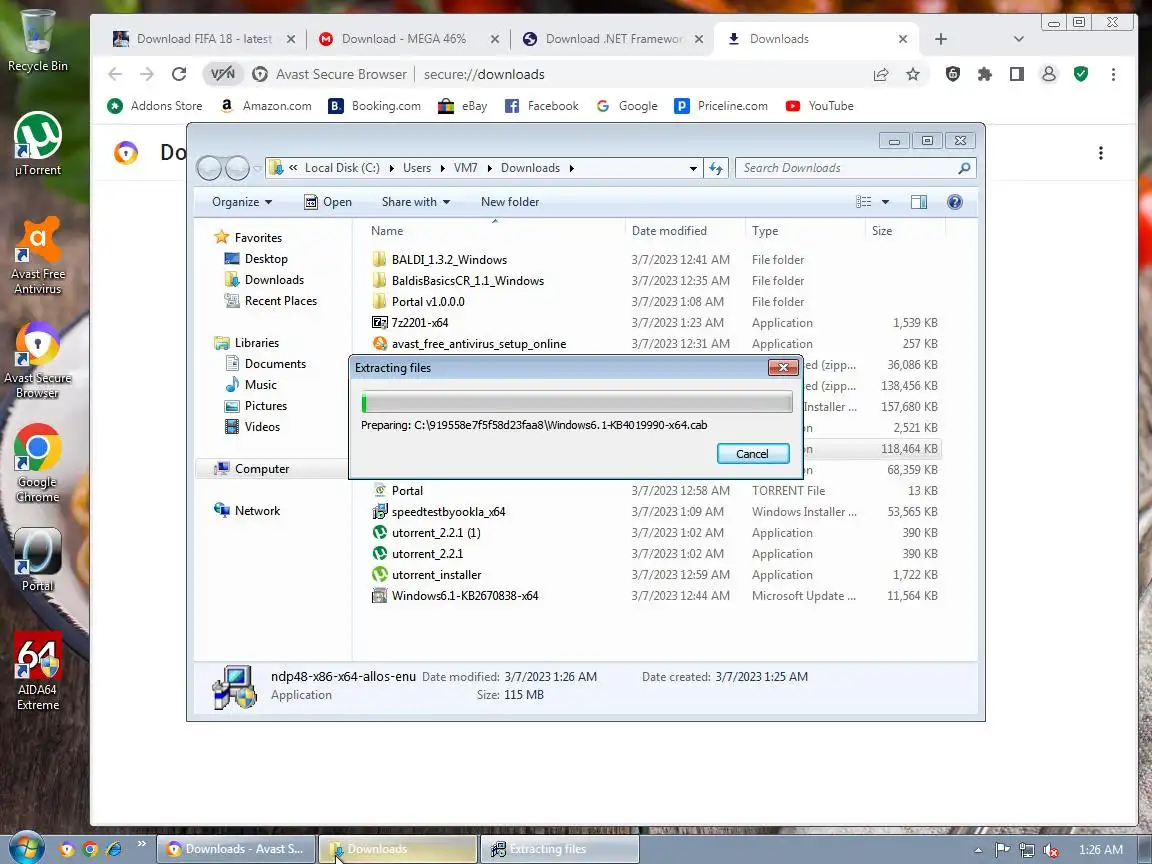Toggle the Explorer preview pane icon
This screenshot has height=864, width=1152.
point(918,202)
